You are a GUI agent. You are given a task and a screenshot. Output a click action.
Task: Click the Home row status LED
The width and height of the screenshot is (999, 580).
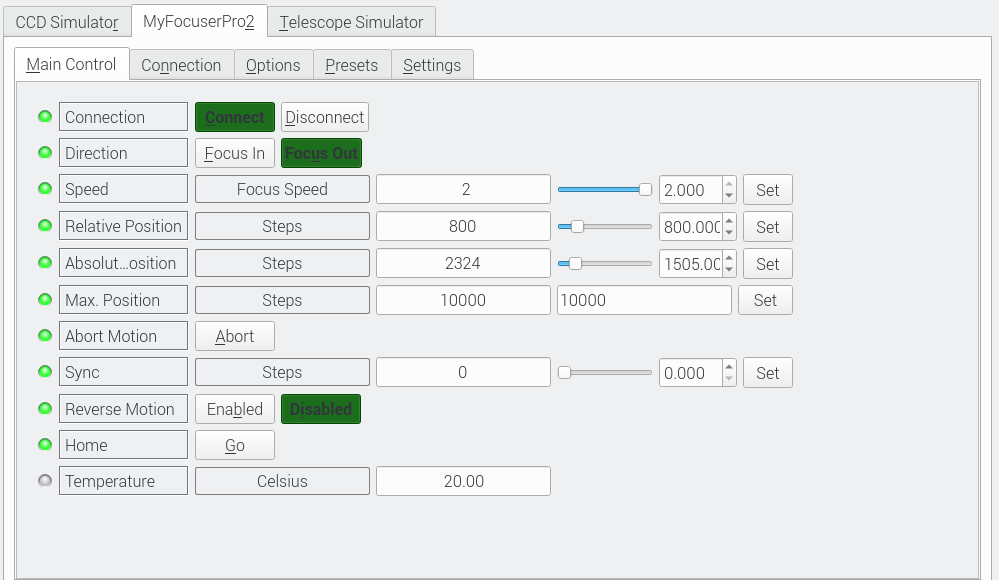[x=45, y=444]
